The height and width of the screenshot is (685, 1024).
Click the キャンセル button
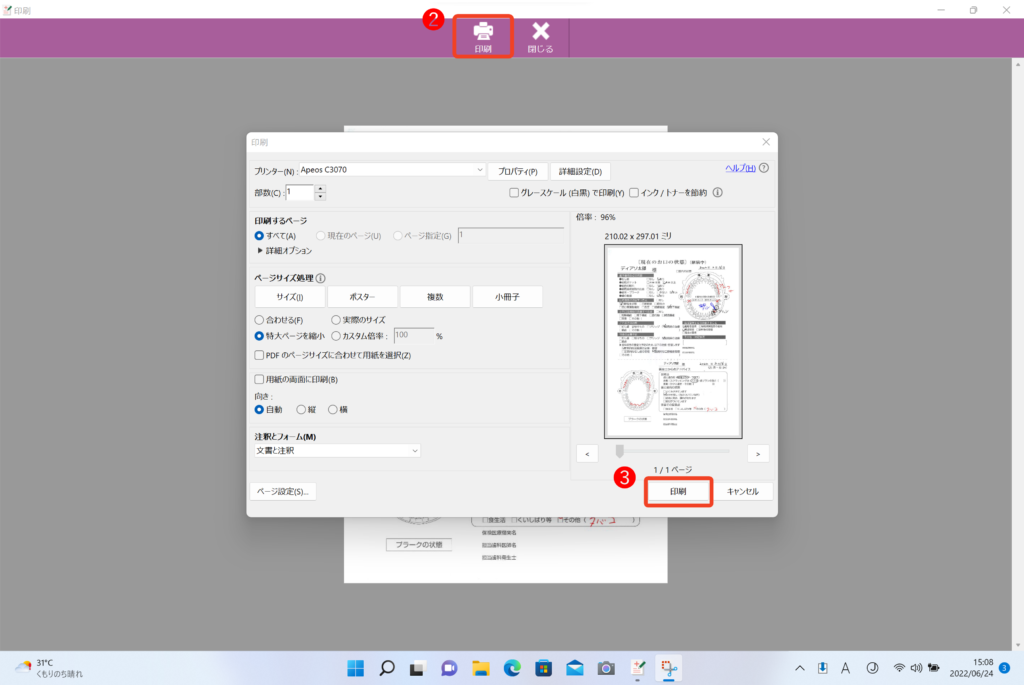coord(742,492)
